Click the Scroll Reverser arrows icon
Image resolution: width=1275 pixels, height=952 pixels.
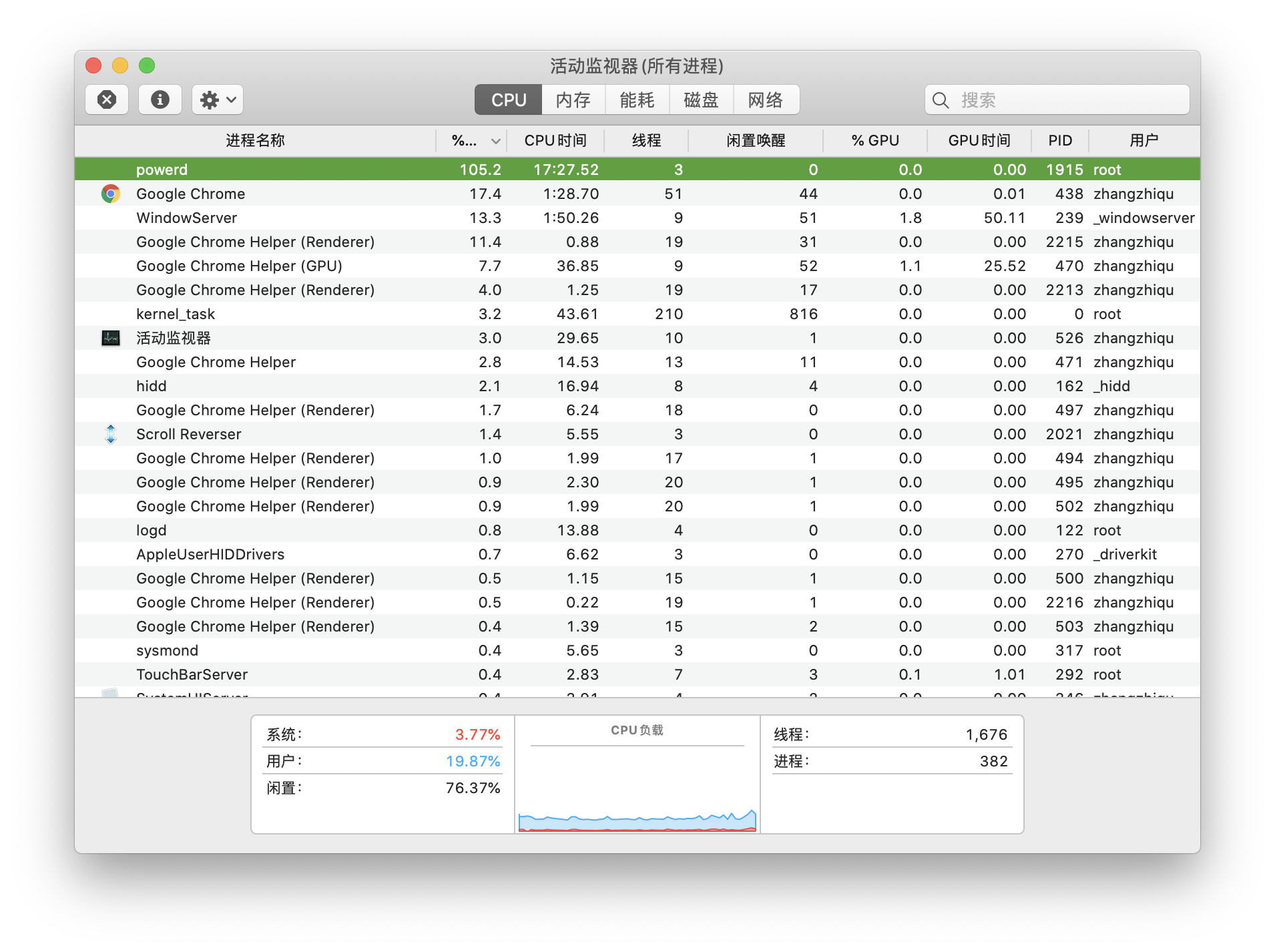pos(111,435)
